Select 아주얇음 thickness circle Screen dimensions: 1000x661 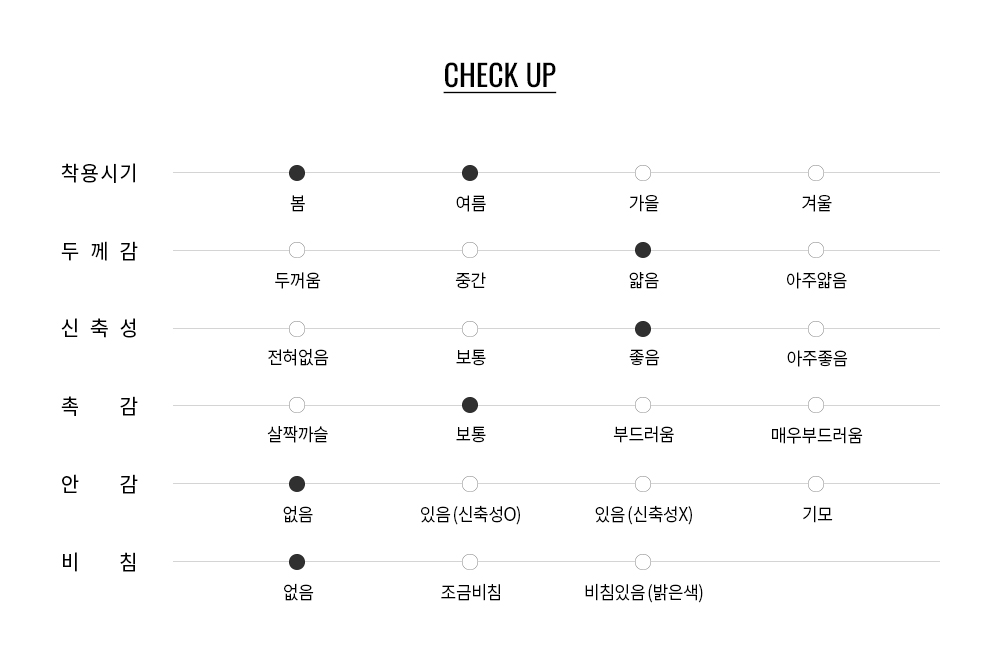[816, 250]
